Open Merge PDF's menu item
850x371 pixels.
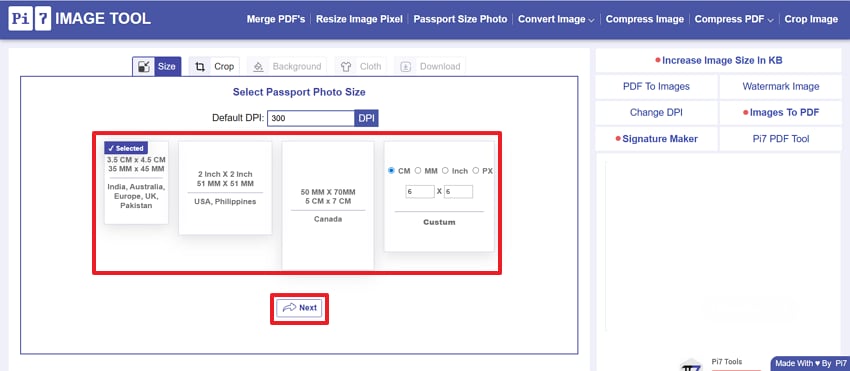tap(276, 19)
